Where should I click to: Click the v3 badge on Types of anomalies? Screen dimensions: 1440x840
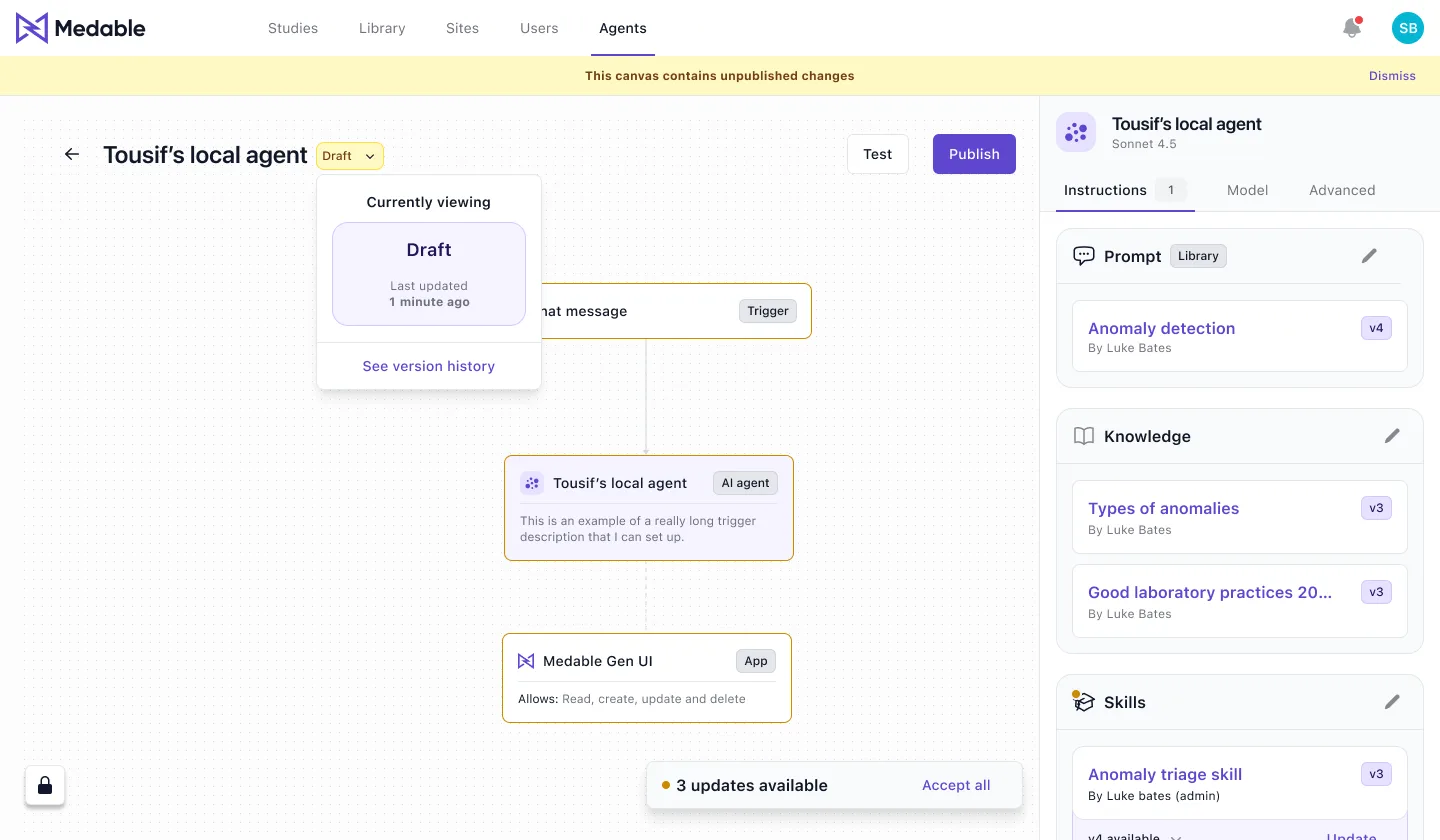[x=1376, y=508]
